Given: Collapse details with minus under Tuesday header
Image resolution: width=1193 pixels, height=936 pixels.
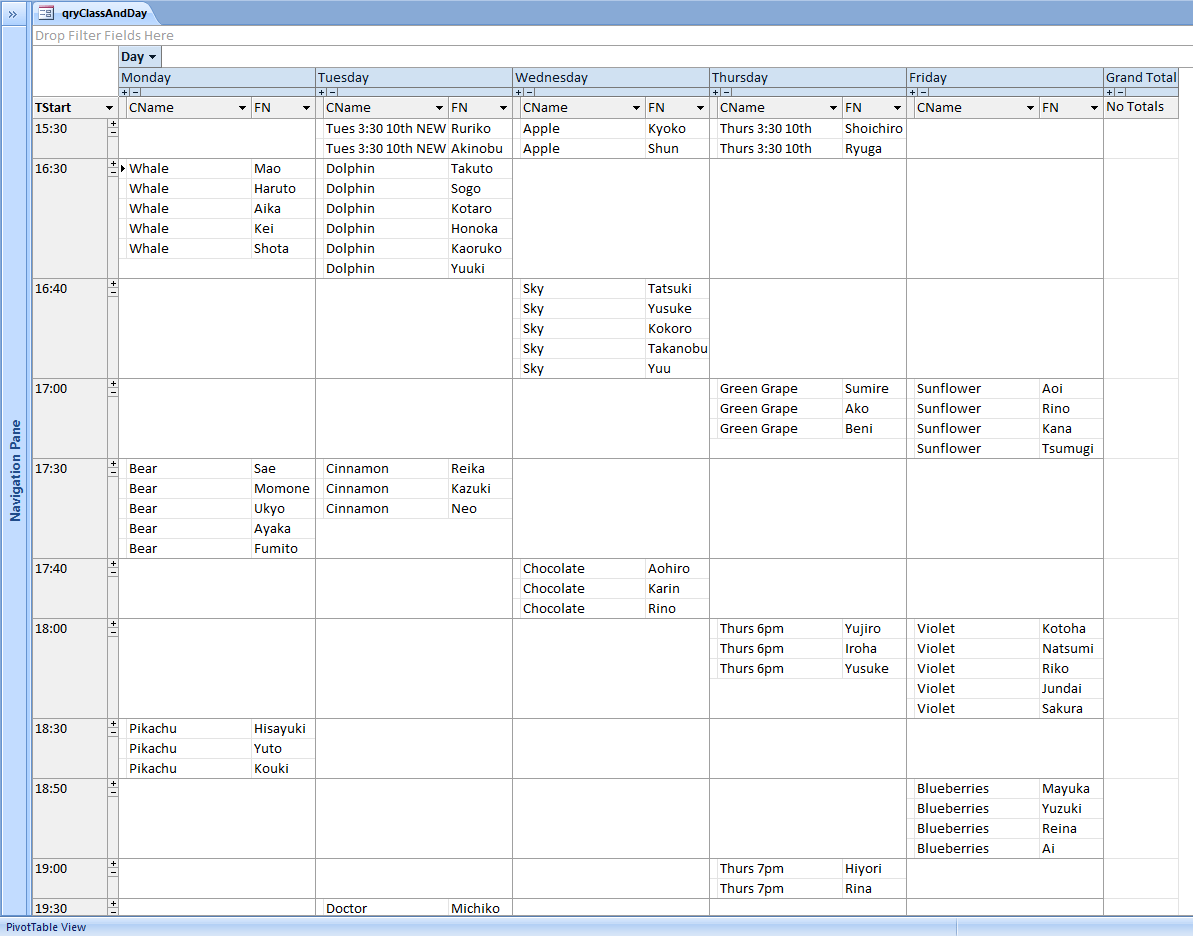Looking at the screenshot, I should coord(332,92).
